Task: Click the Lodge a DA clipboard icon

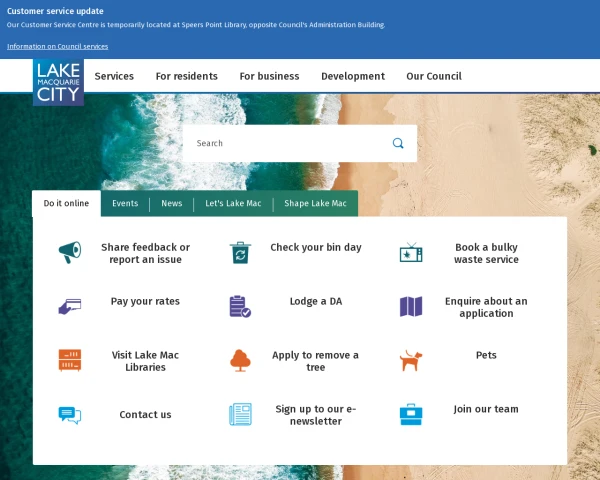Action: click(x=240, y=306)
